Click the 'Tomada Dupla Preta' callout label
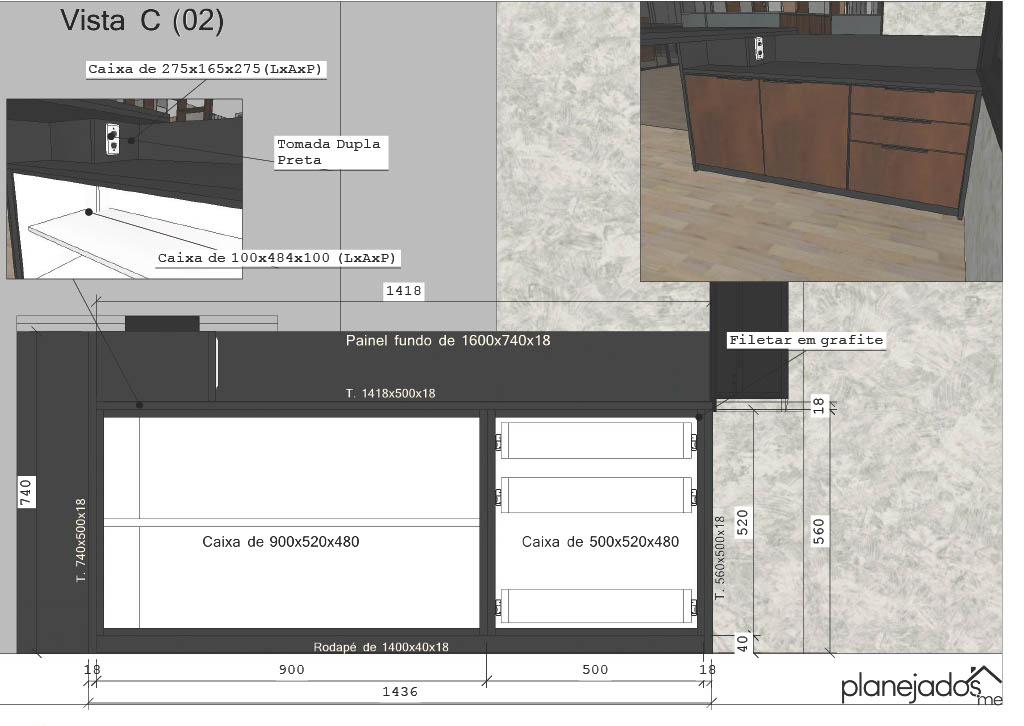Viewport: 1024px width, 726px height. coord(329,151)
